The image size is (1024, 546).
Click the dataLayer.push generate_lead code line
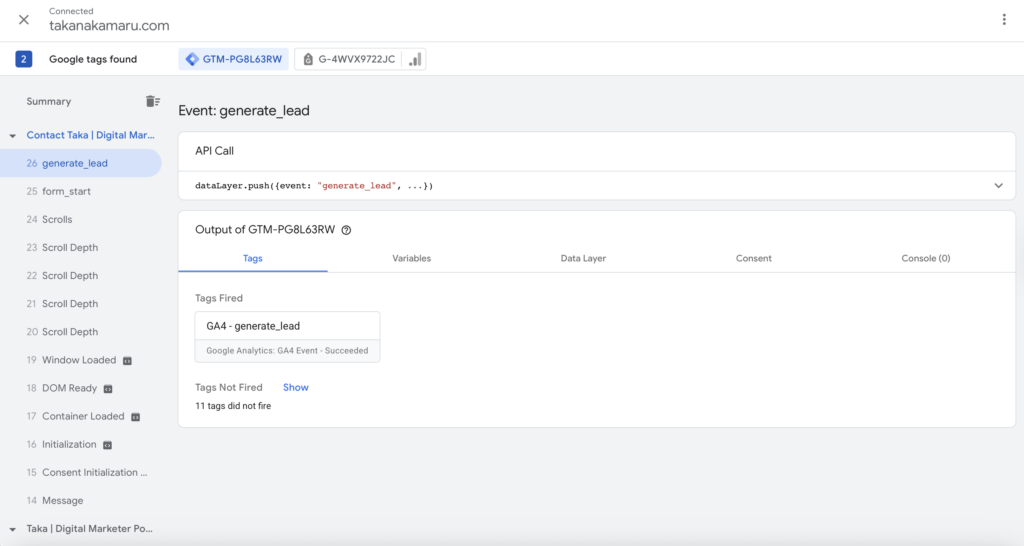pos(314,185)
